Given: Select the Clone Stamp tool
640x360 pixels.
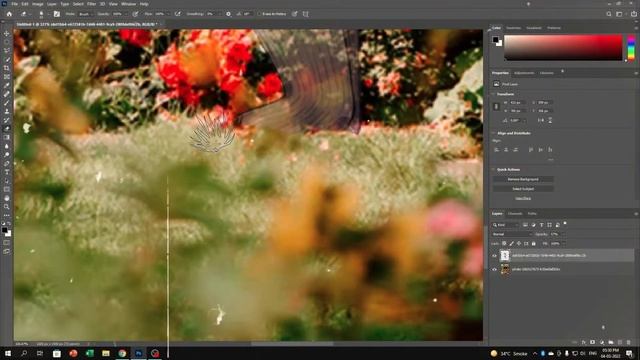Looking at the screenshot, I should point(7,111).
